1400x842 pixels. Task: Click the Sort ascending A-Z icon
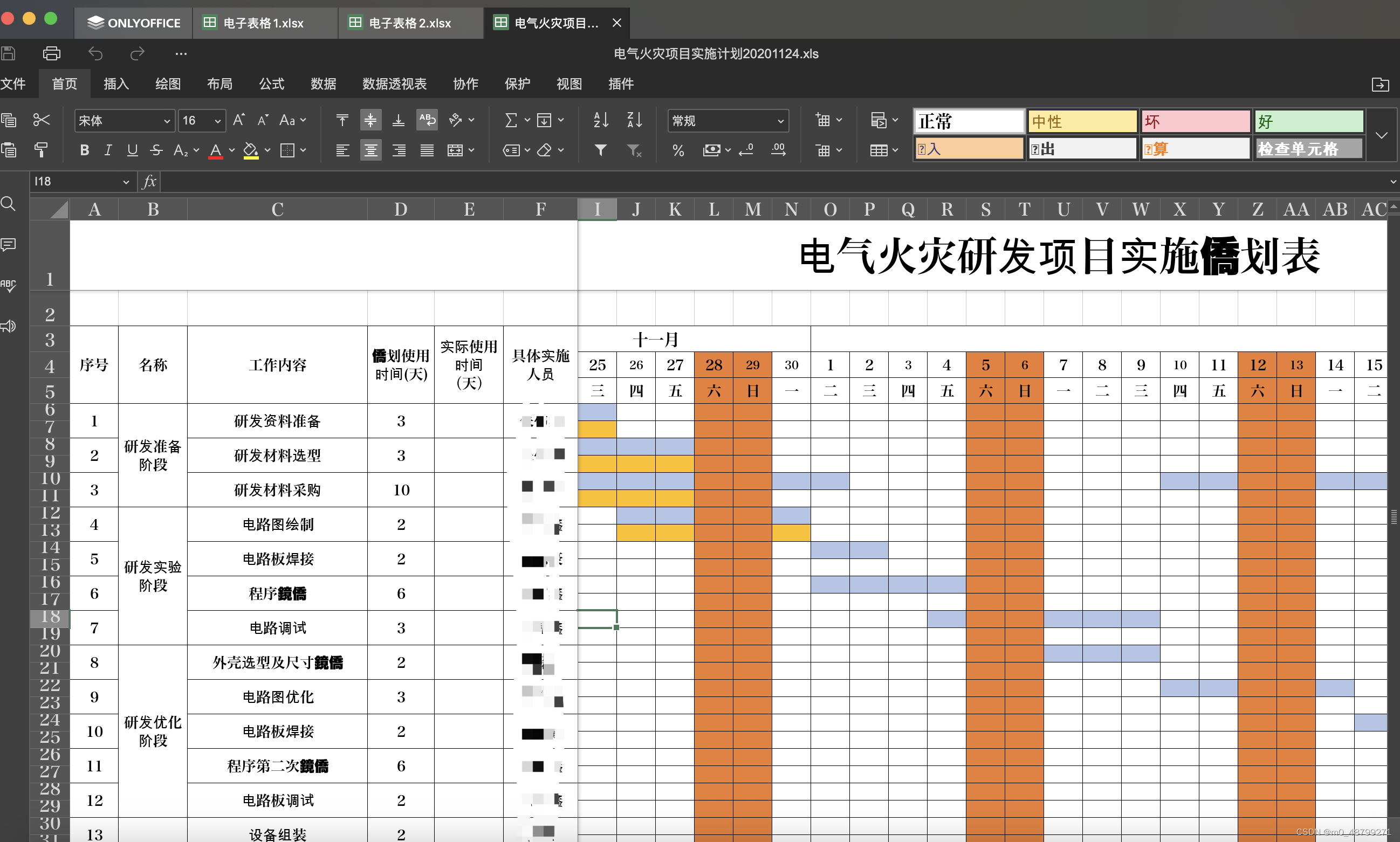coord(601,120)
